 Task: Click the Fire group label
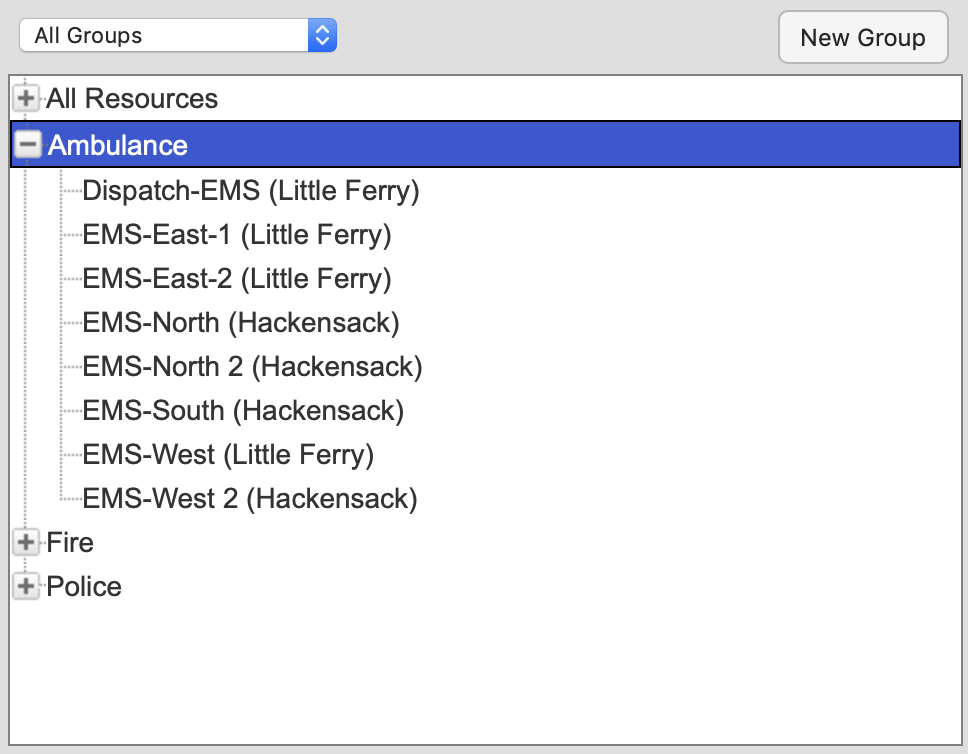[70, 541]
